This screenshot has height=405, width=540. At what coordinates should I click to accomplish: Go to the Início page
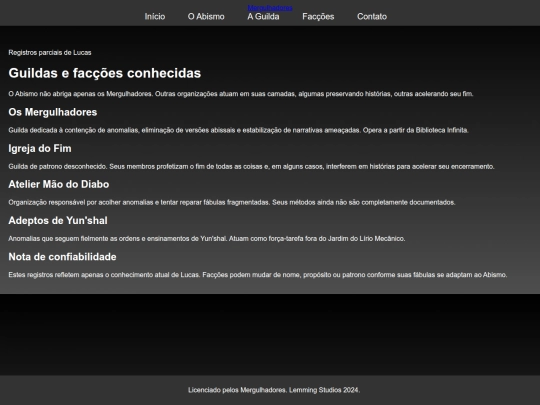click(155, 17)
